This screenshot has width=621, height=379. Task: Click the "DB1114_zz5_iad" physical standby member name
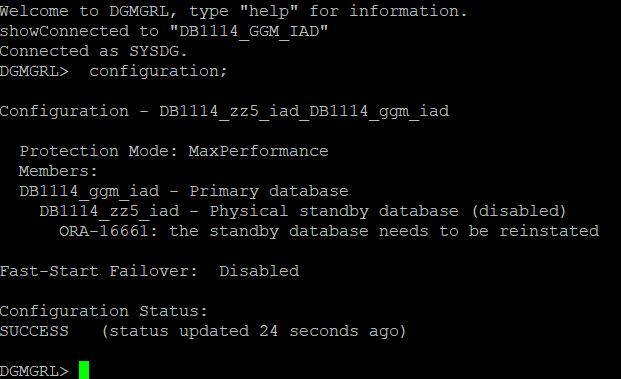[x=109, y=211]
